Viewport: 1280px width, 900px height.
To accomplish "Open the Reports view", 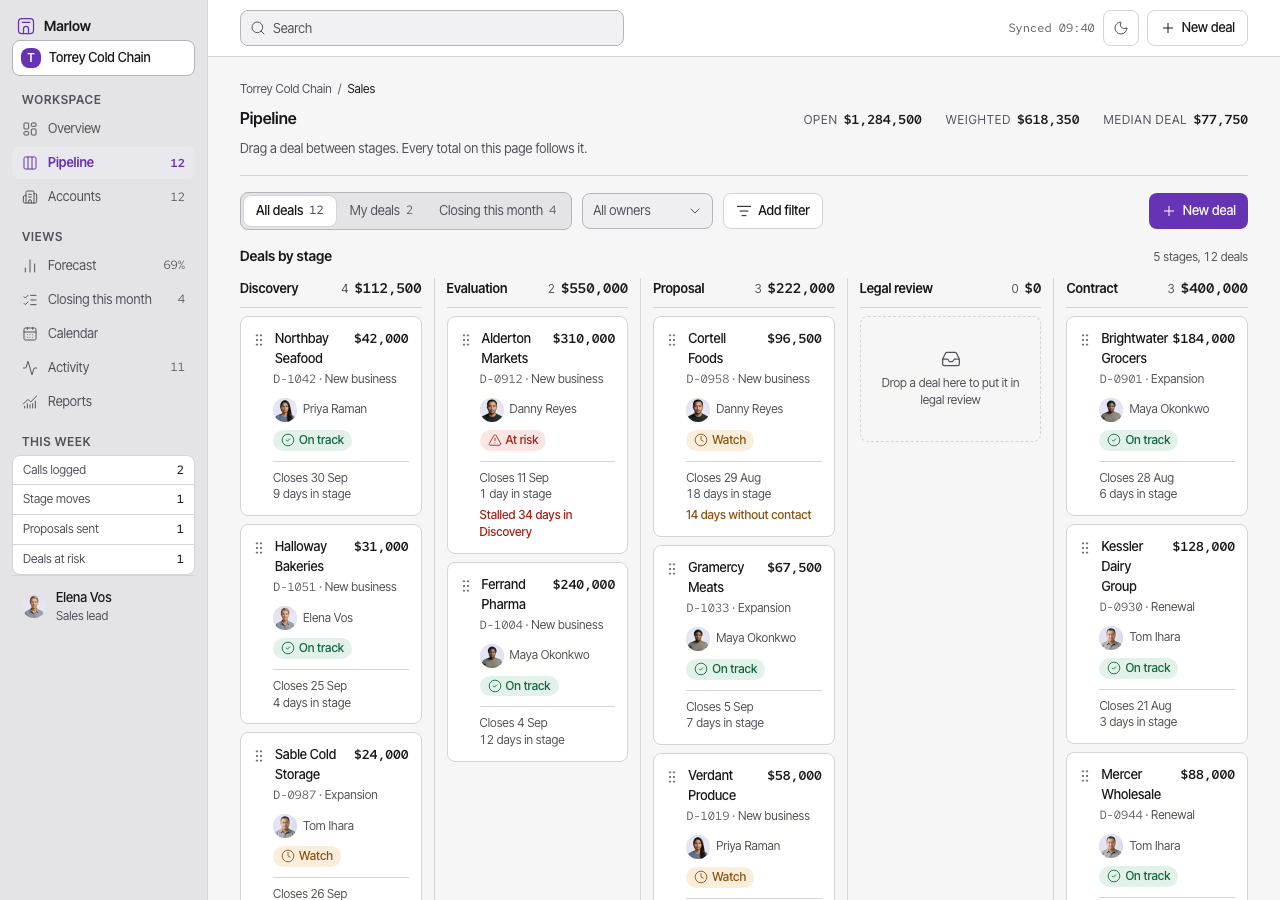I will click(103, 402).
